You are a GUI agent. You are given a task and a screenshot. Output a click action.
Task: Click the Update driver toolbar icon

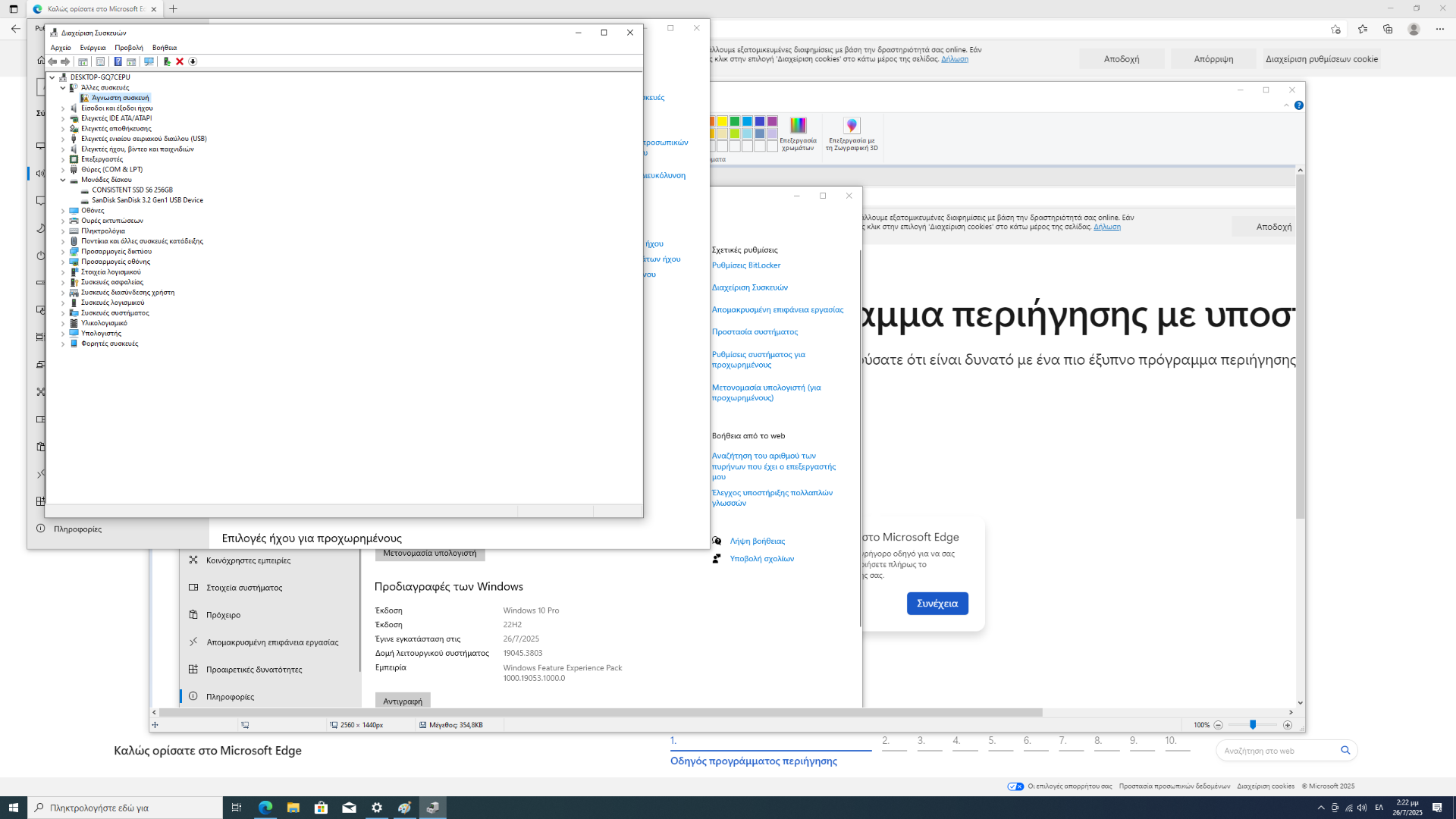tap(167, 61)
